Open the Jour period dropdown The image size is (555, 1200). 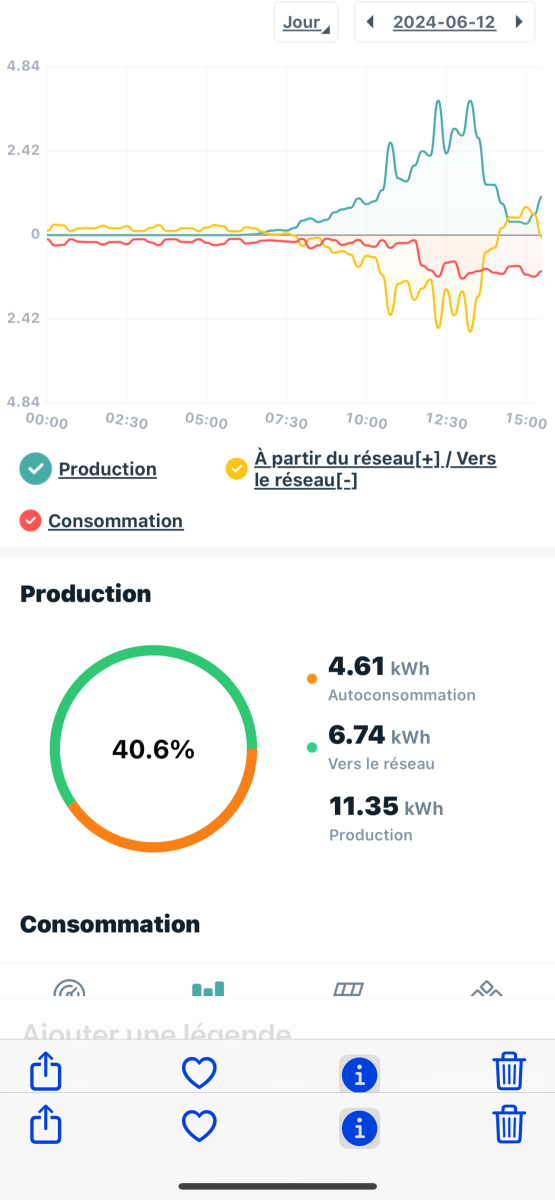pos(306,22)
